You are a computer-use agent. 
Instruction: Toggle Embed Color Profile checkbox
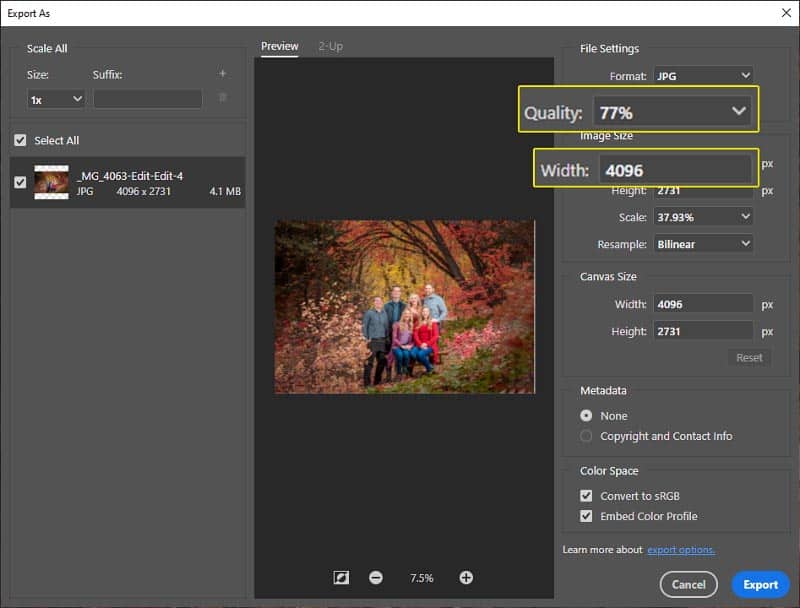(586, 516)
